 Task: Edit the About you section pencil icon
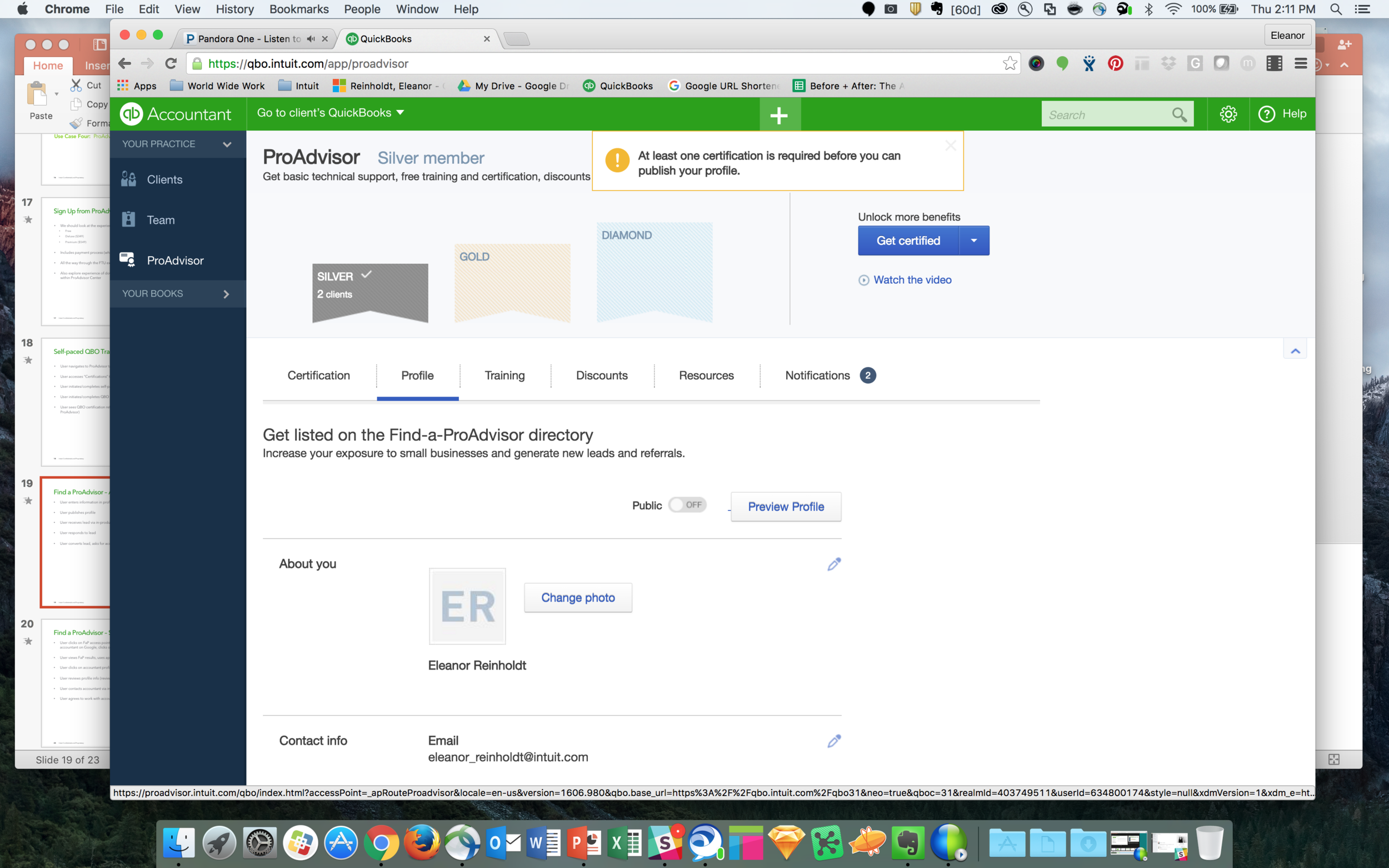pyautogui.click(x=835, y=564)
